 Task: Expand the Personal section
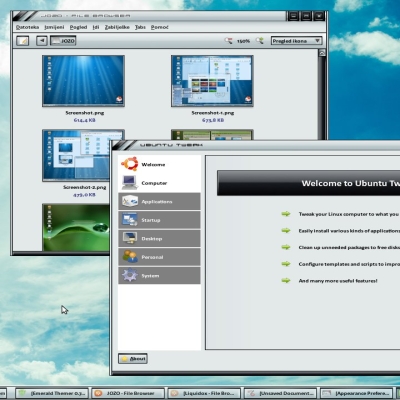(159, 257)
